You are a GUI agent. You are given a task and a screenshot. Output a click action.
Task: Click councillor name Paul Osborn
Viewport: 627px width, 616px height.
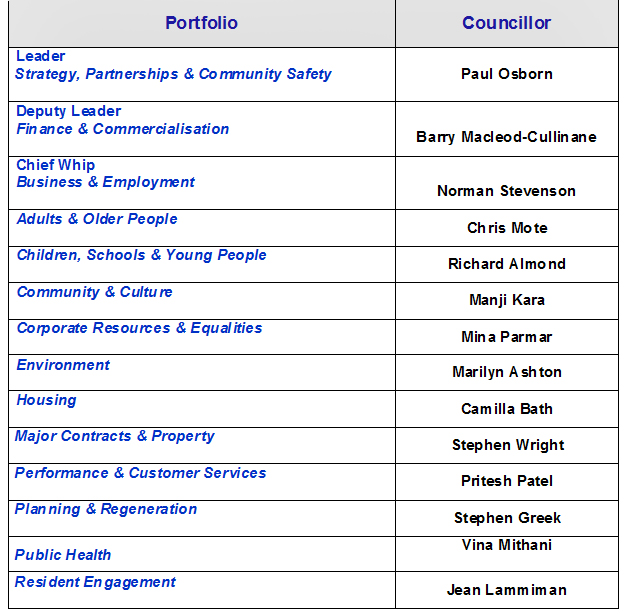tap(506, 74)
